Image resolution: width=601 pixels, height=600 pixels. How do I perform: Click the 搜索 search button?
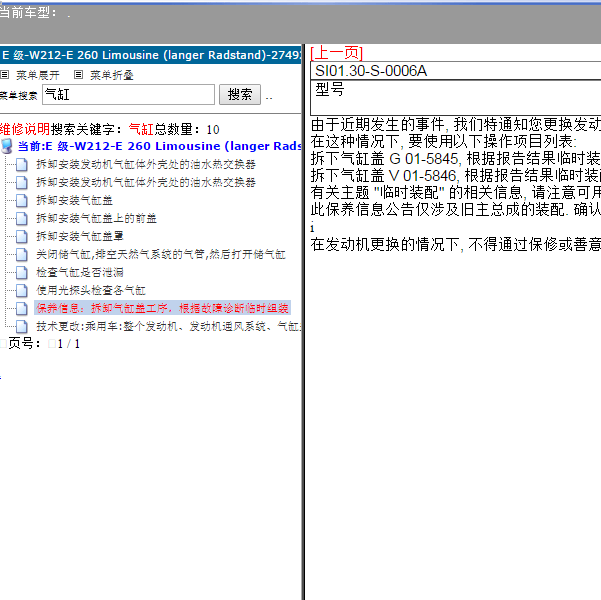240,94
